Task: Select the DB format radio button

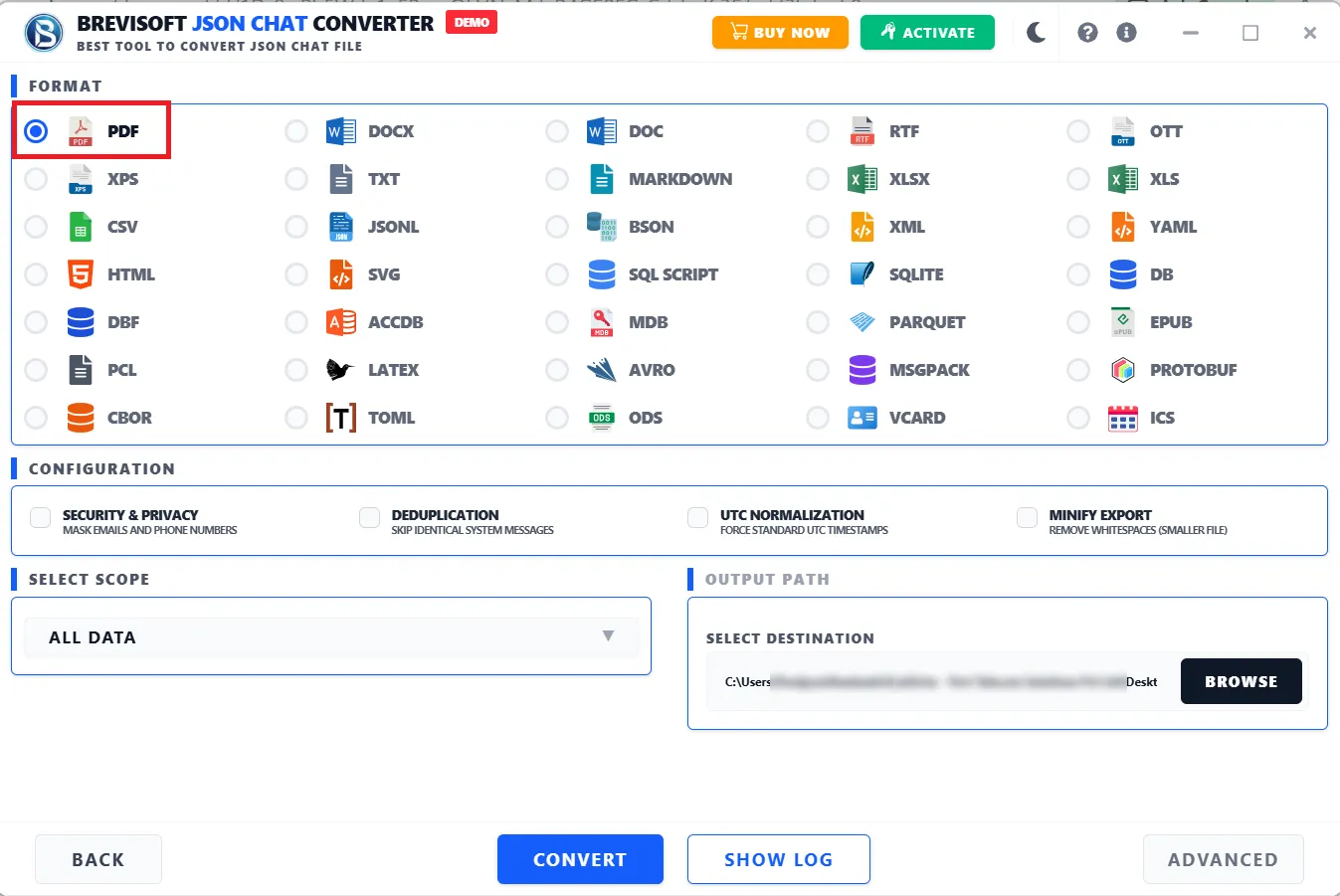Action: (x=1078, y=274)
